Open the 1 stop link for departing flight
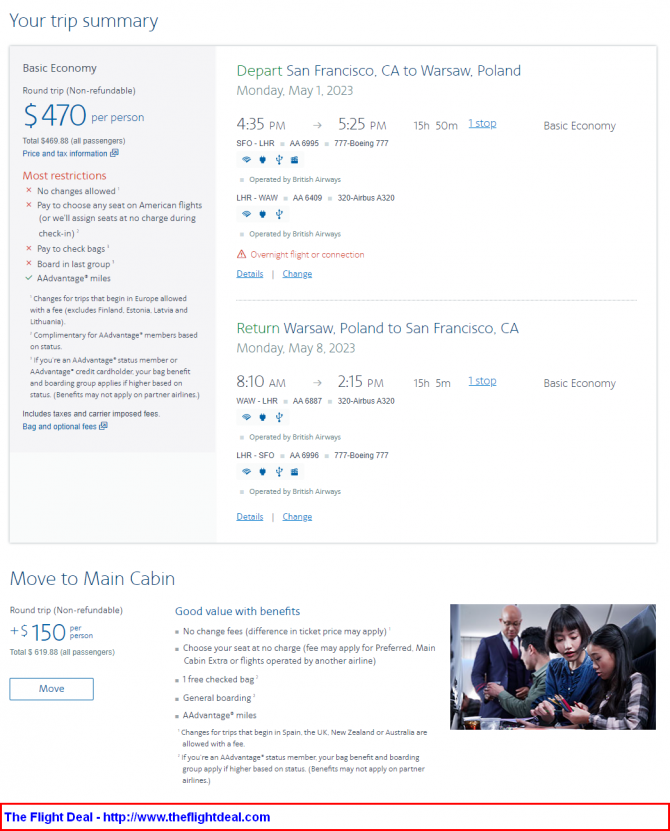This screenshot has height=831, width=670. pyautogui.click(x=482, y=123)
